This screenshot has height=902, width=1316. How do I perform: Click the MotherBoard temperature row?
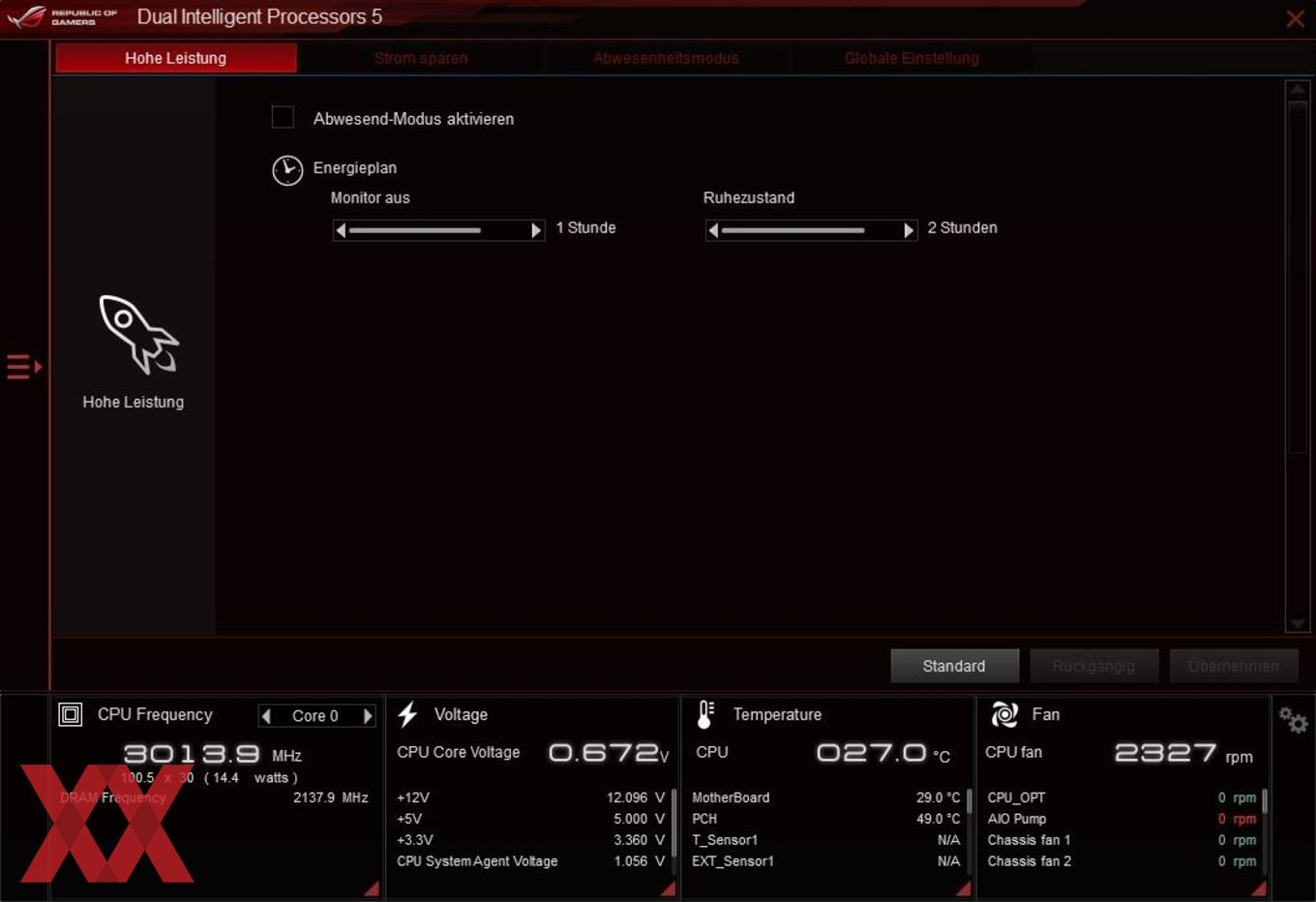[826, 797]
